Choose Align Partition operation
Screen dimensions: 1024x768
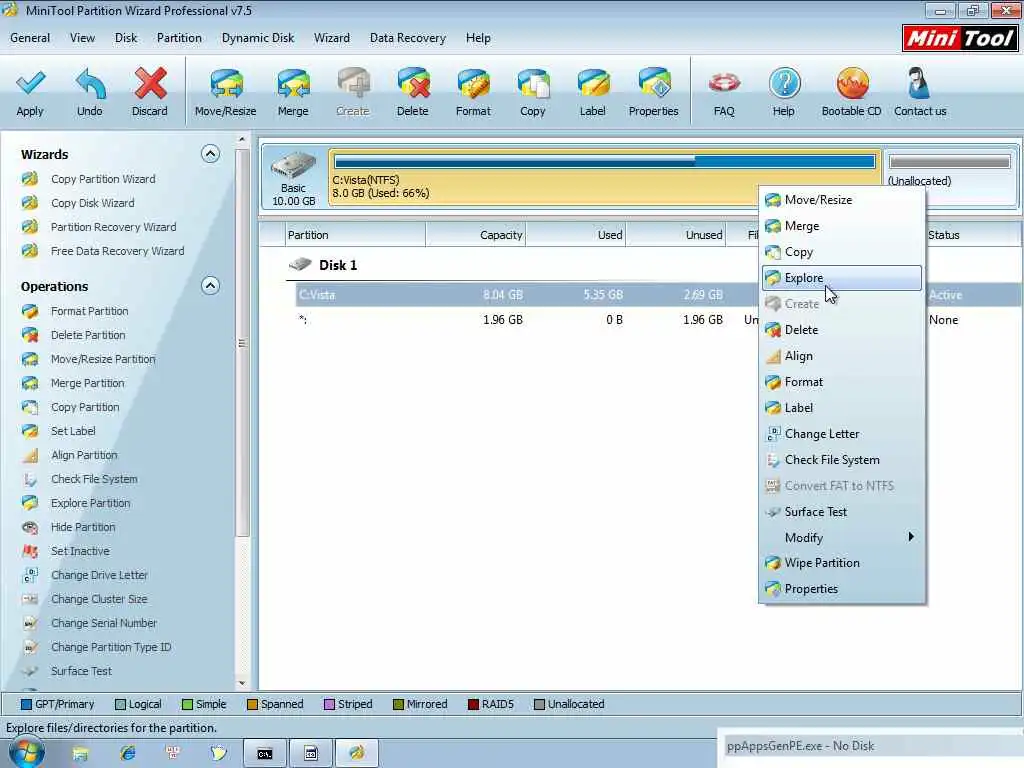click(x=84, y=455)
